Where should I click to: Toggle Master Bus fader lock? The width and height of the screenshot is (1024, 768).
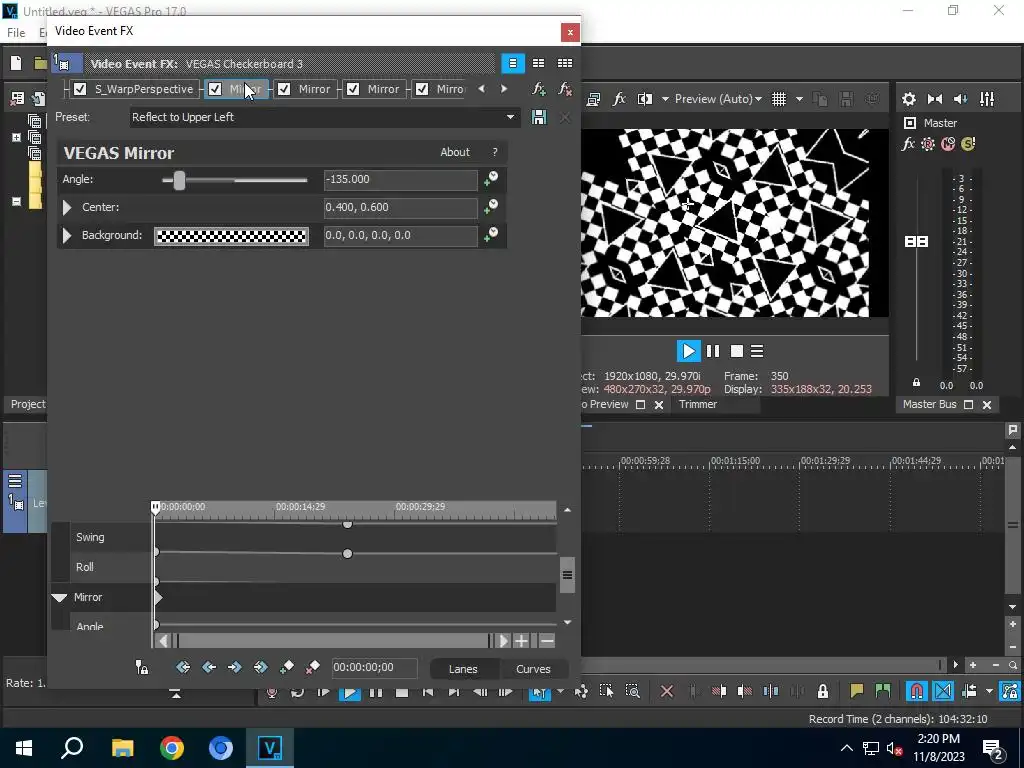tap(916, 383)
